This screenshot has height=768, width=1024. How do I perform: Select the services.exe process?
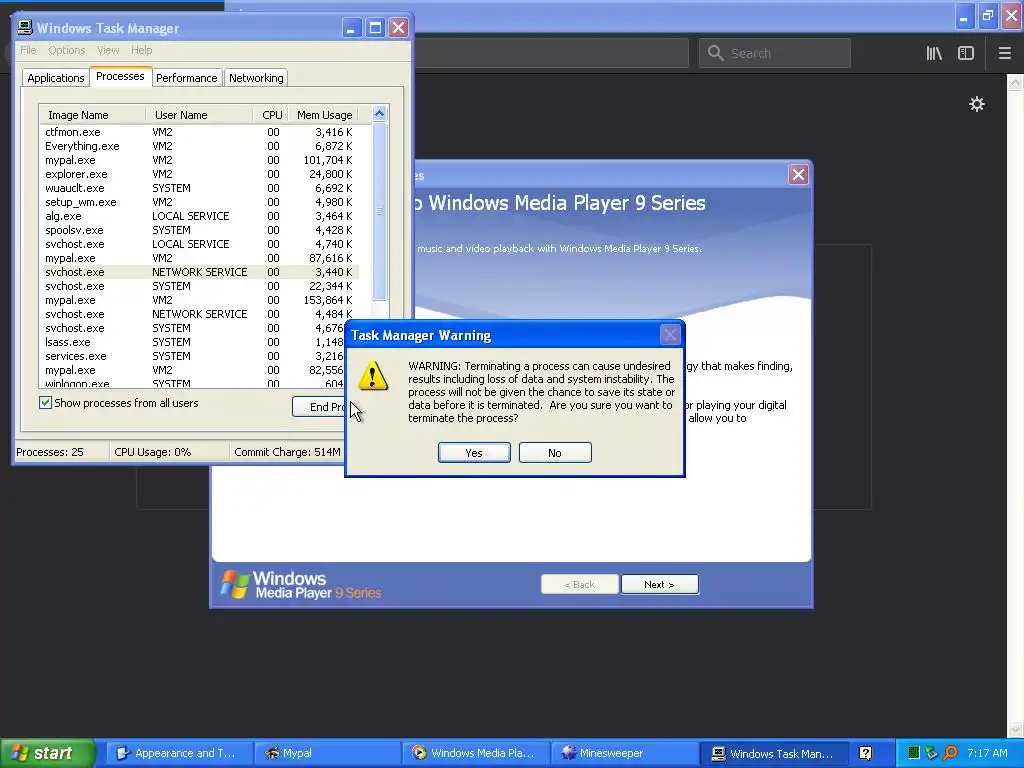[x=193, y=356]
